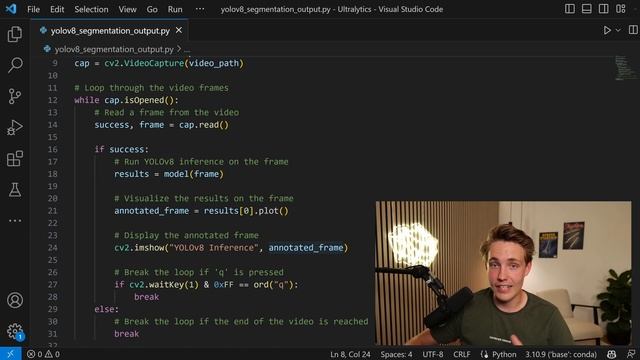Viewport: 640px width, 360px height.
Task: Click line number 18 in gutter
Action: tap(53, 174)
